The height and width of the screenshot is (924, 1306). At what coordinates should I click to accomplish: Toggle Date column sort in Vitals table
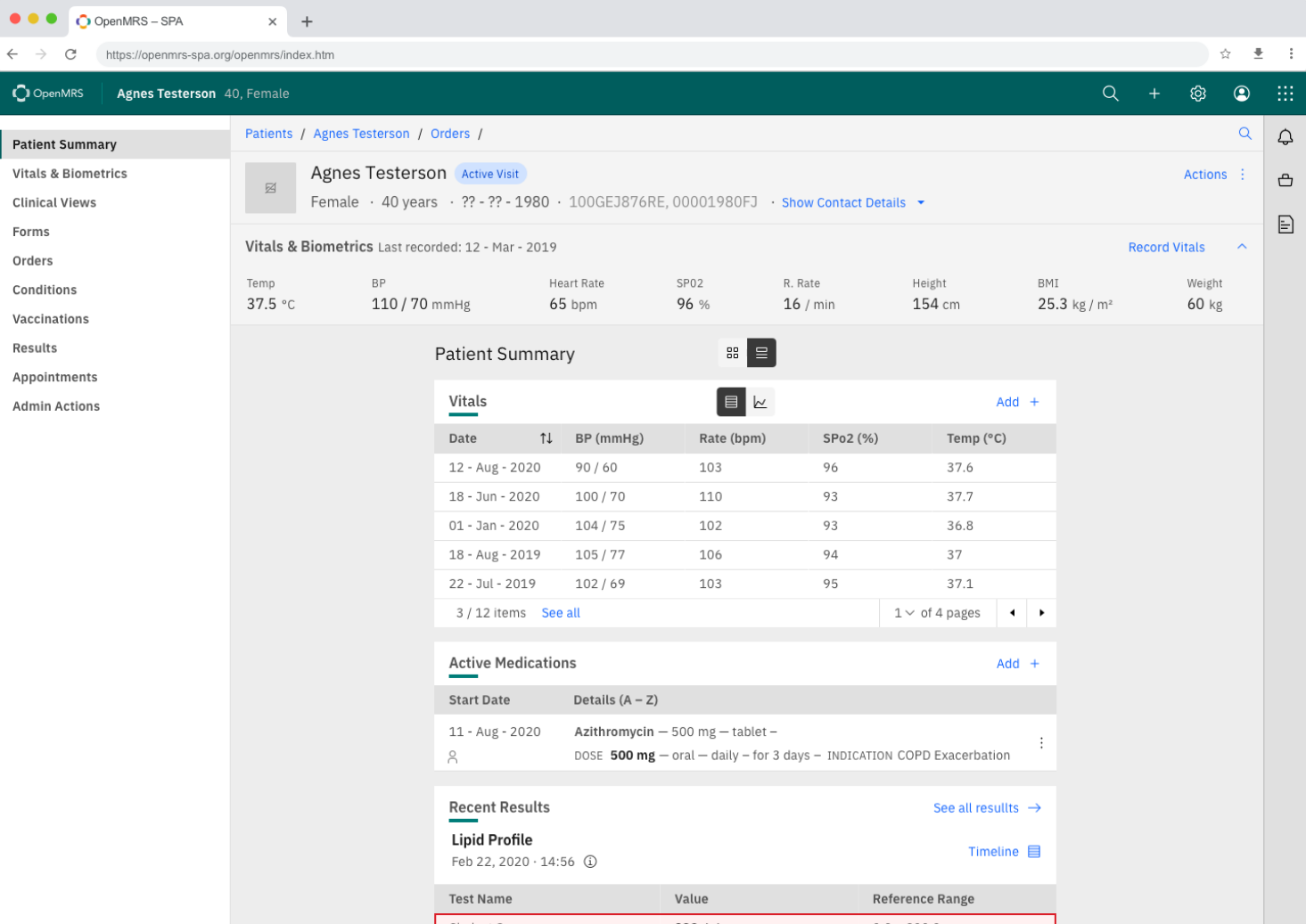point(546,438)
